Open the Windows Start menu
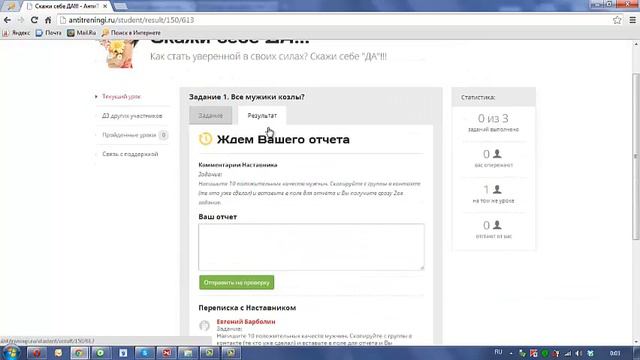This screenshot has height=360, width=640. point(10,353)
